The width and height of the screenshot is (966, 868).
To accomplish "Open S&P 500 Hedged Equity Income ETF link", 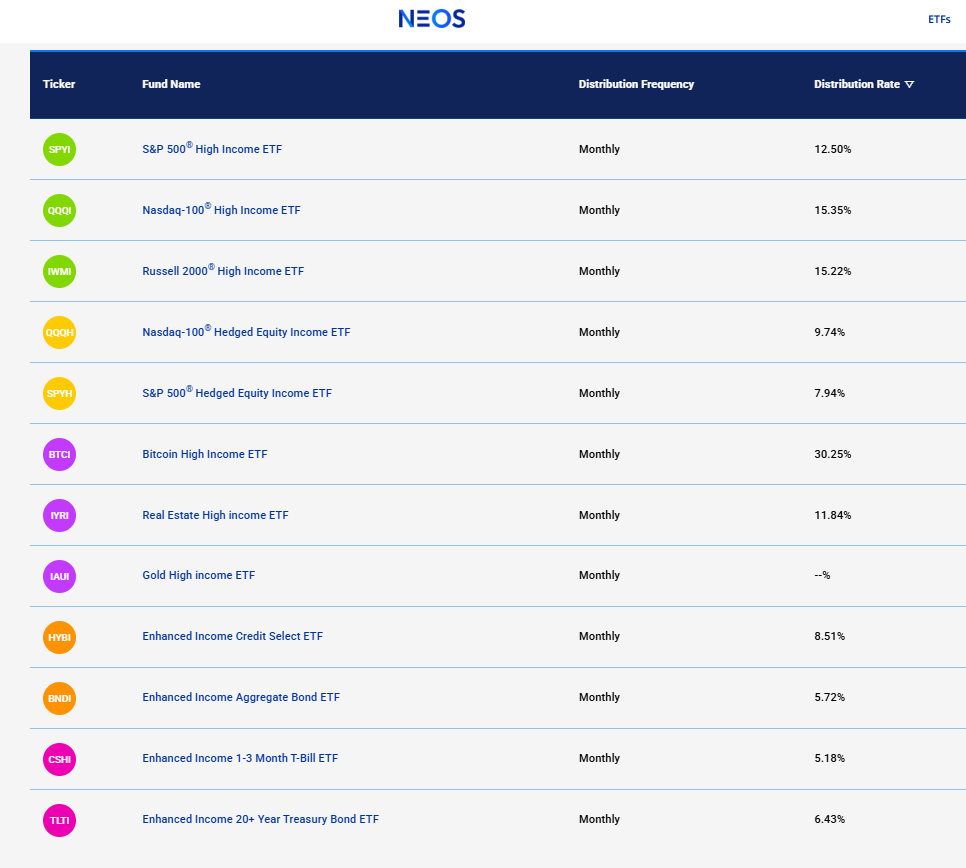I will (237, 392).
